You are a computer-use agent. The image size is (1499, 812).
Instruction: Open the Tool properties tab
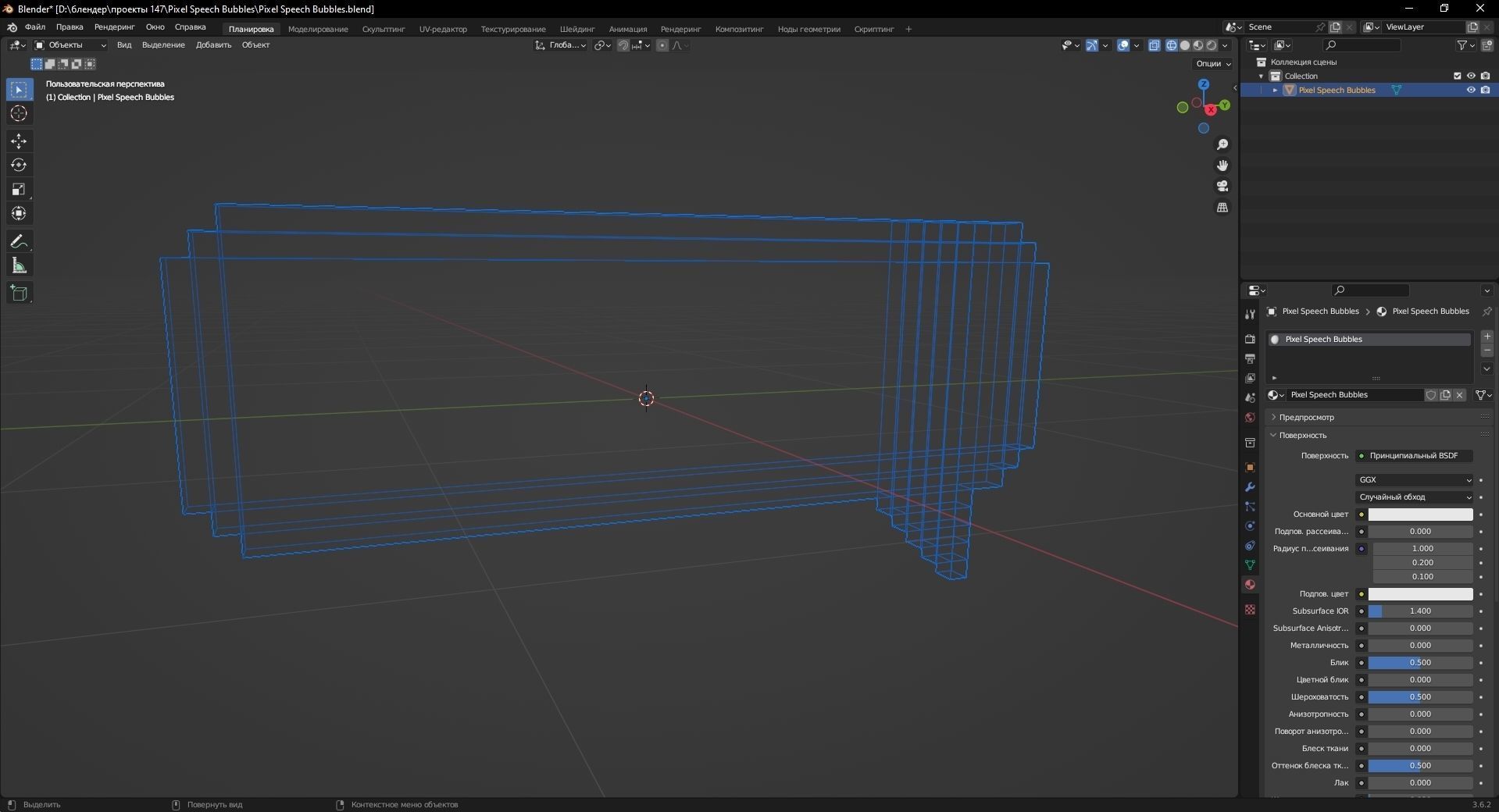(x=1250, y=314)
